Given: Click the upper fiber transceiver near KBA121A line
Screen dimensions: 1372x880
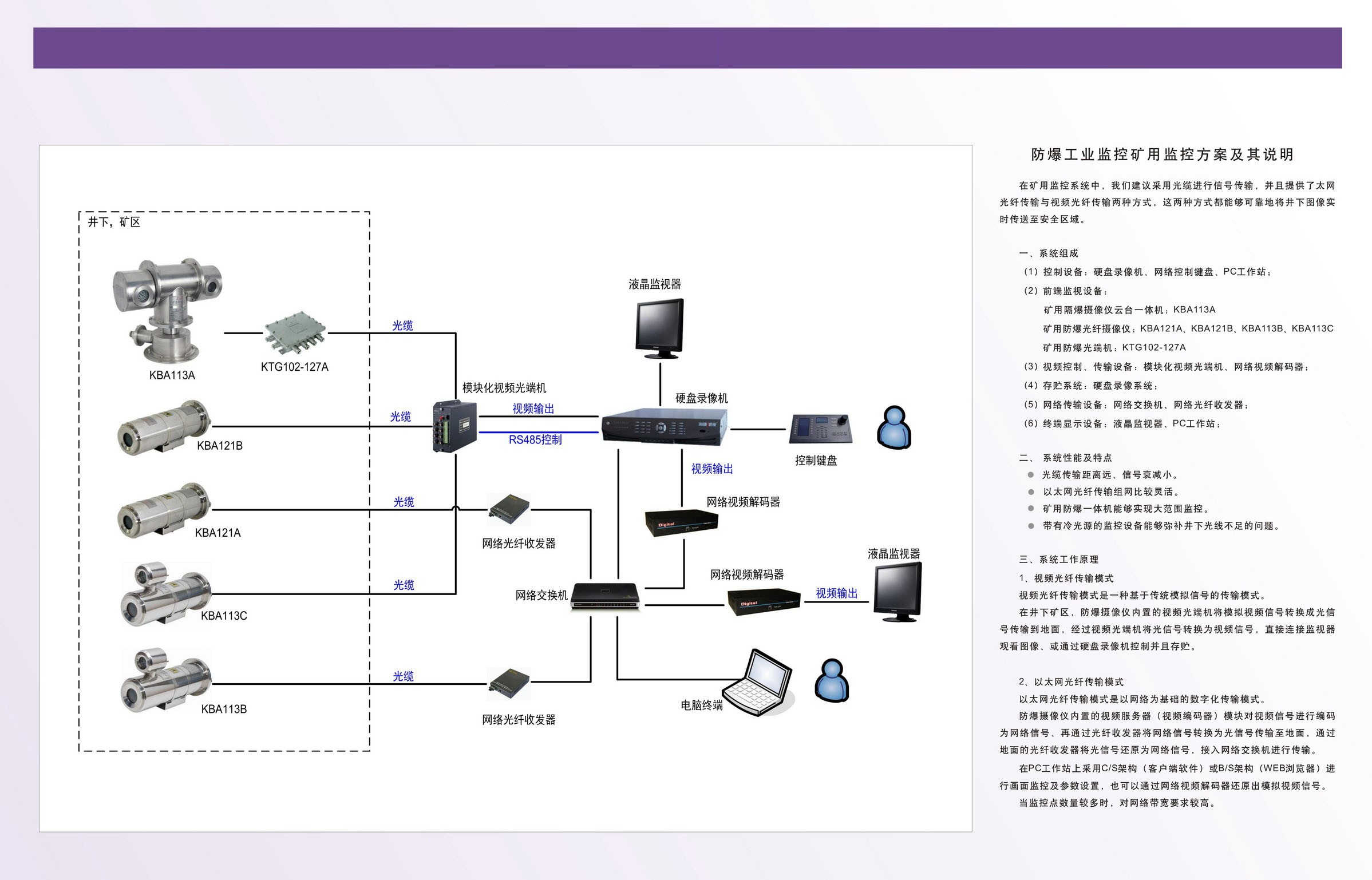Looking at the screenshot, I should [x=509, y=509].
